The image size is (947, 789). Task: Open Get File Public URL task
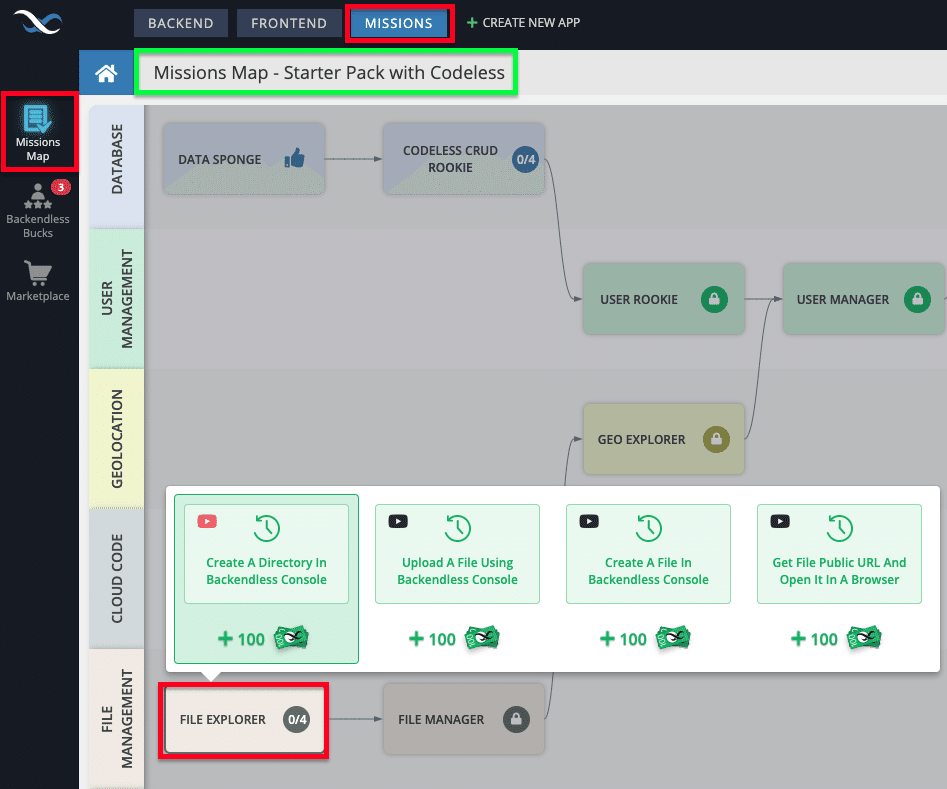tap(839, 554)
